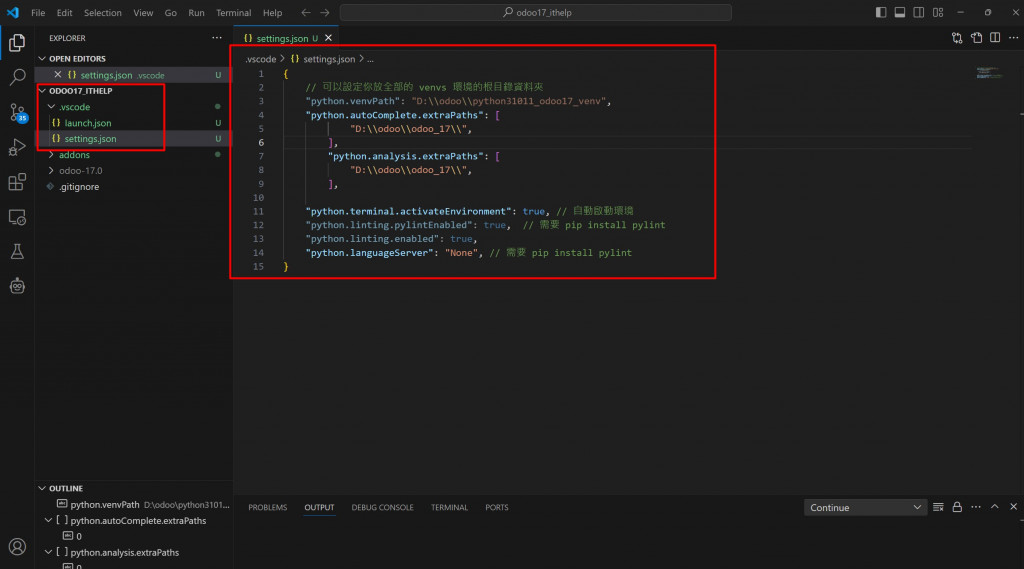The width and height of the screenshot is (1024, 569).
Task: Open the Search view in activity bar
Action: pyautogui.click(x=17, y=77)
